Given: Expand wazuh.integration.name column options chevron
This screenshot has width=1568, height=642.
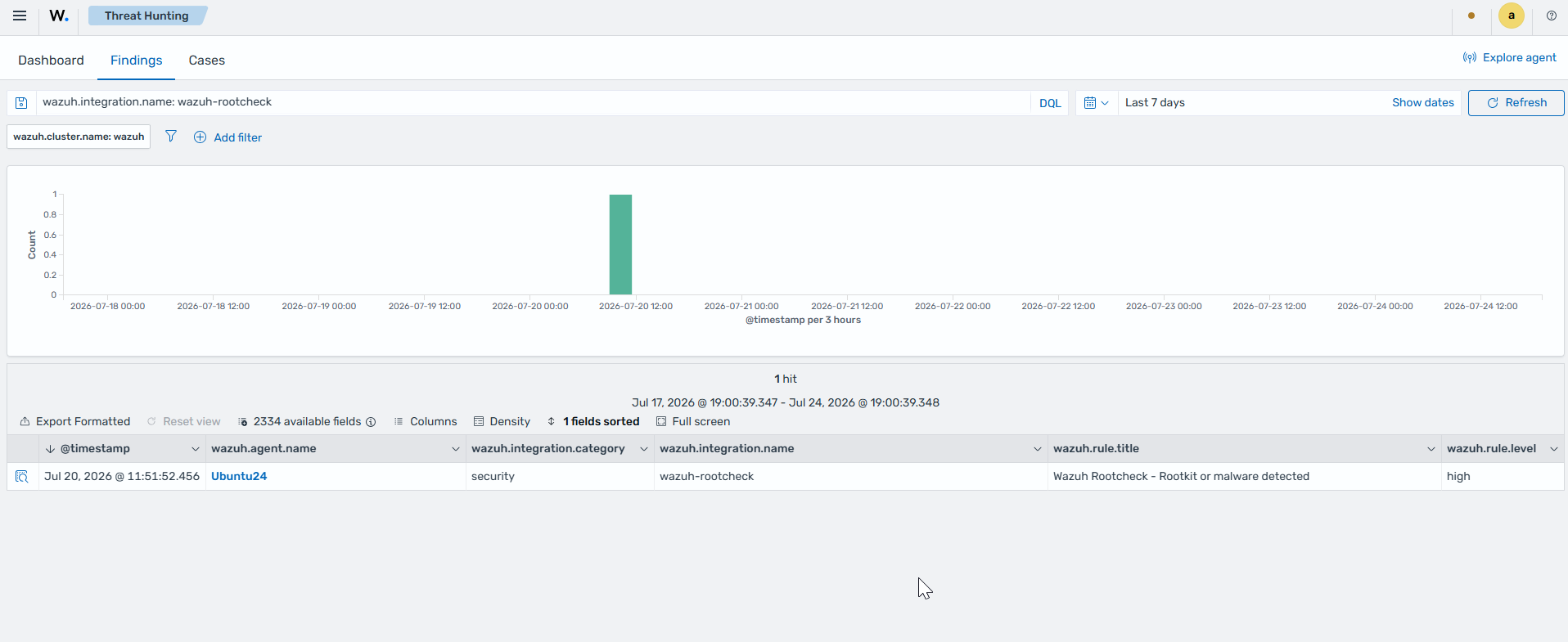Looking at the screenshot, I should [1038, 449].
